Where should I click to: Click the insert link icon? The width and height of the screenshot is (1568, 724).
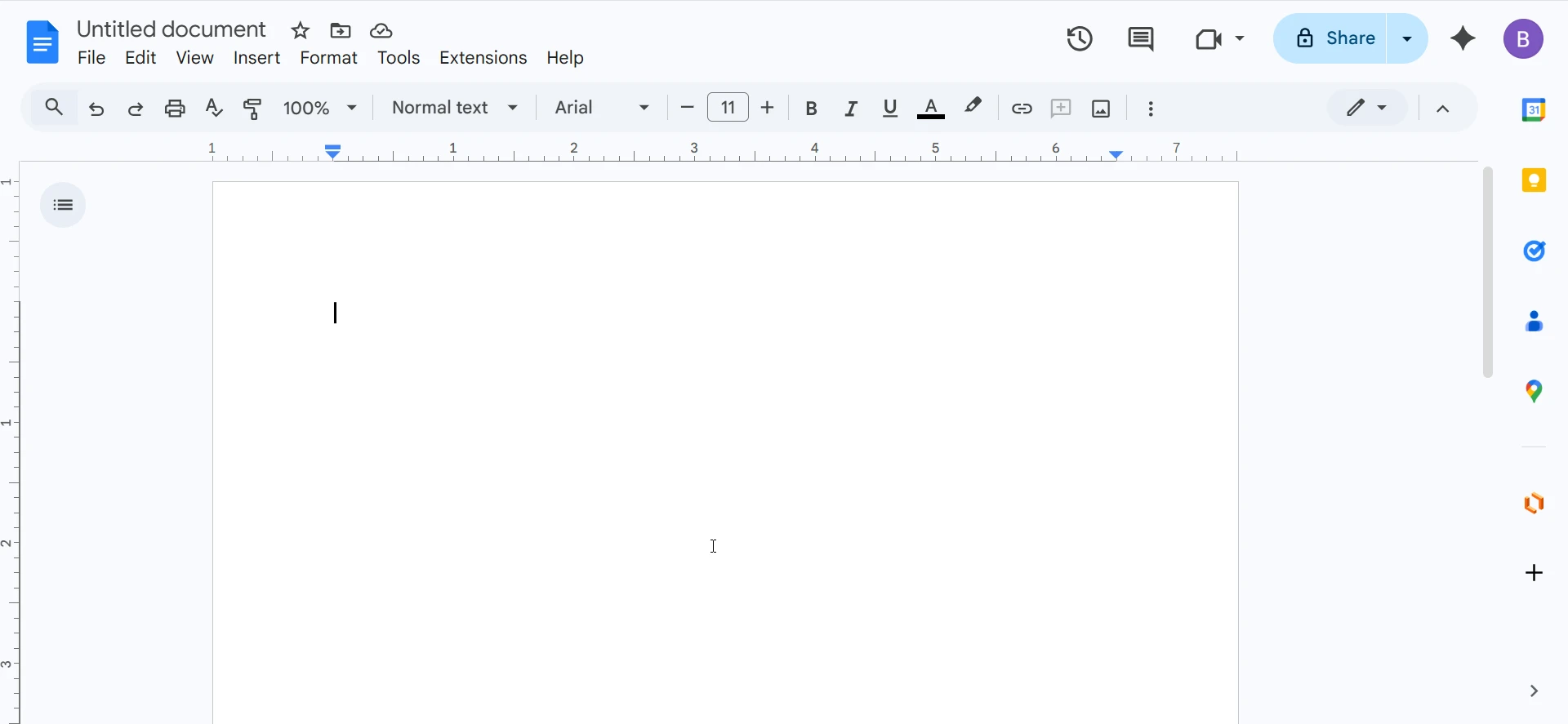[x=1022, y=108]
